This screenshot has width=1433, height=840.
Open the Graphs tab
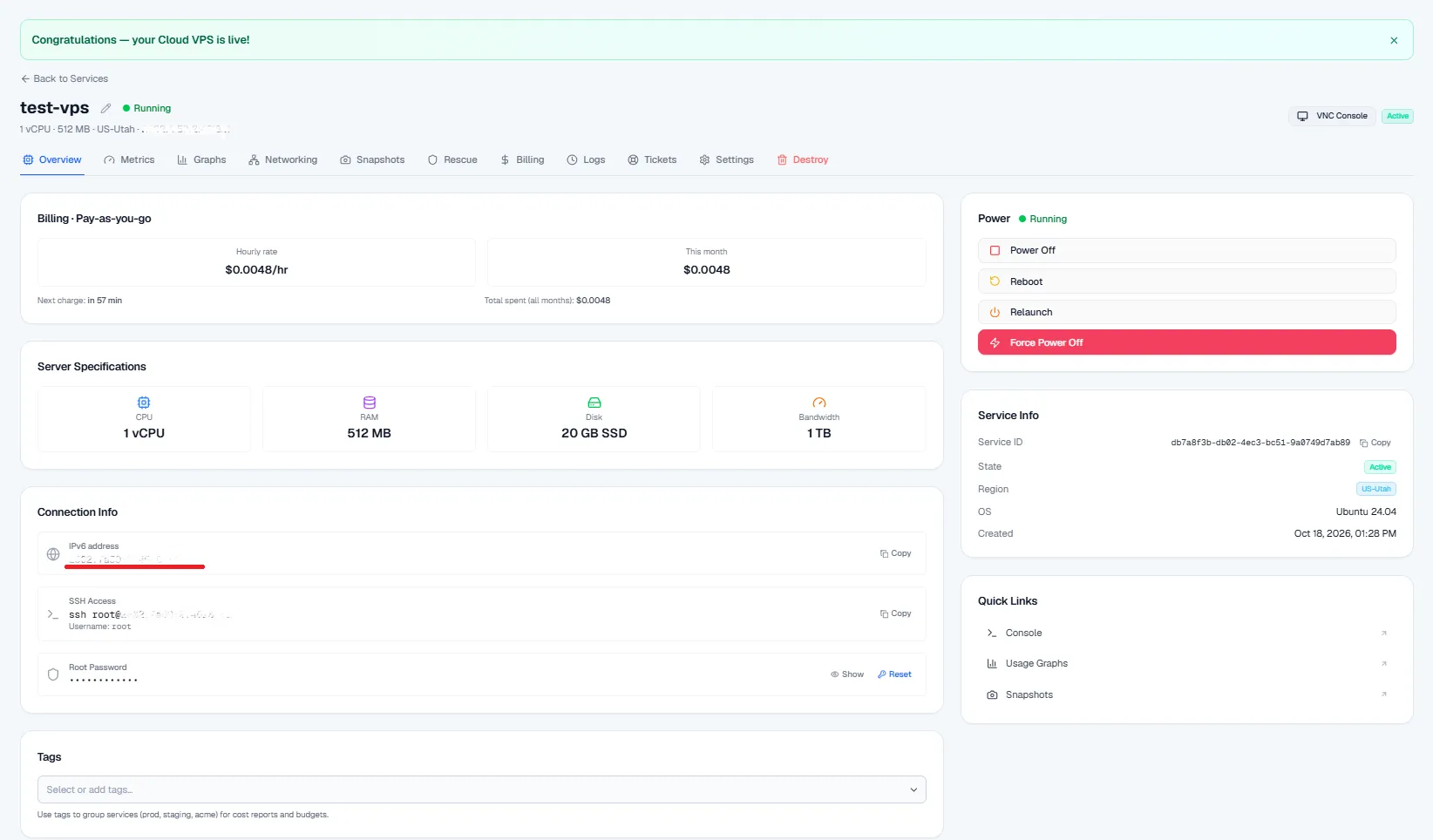click(201, 159)
